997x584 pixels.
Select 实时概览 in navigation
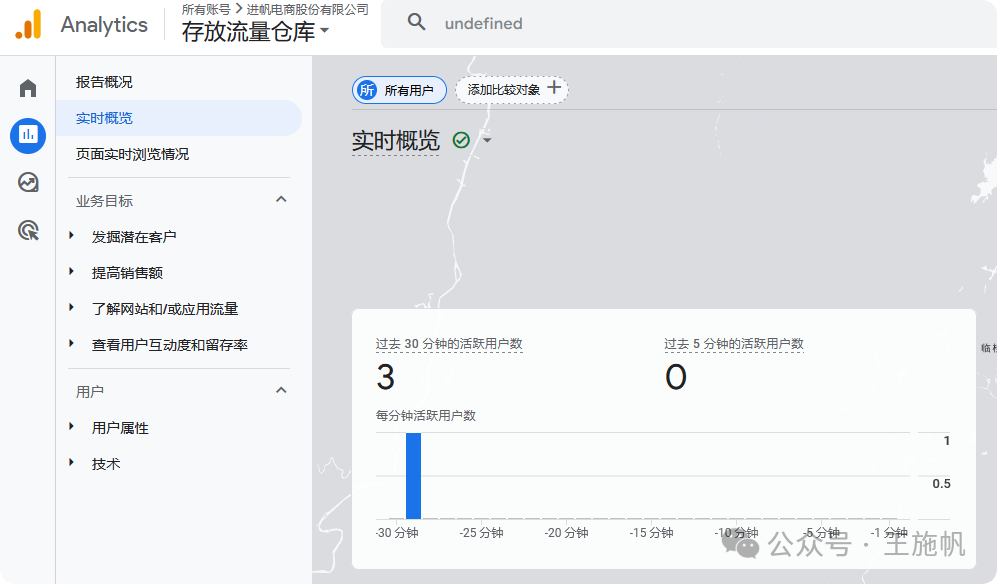pyautogui.click(x=179, y=118)
